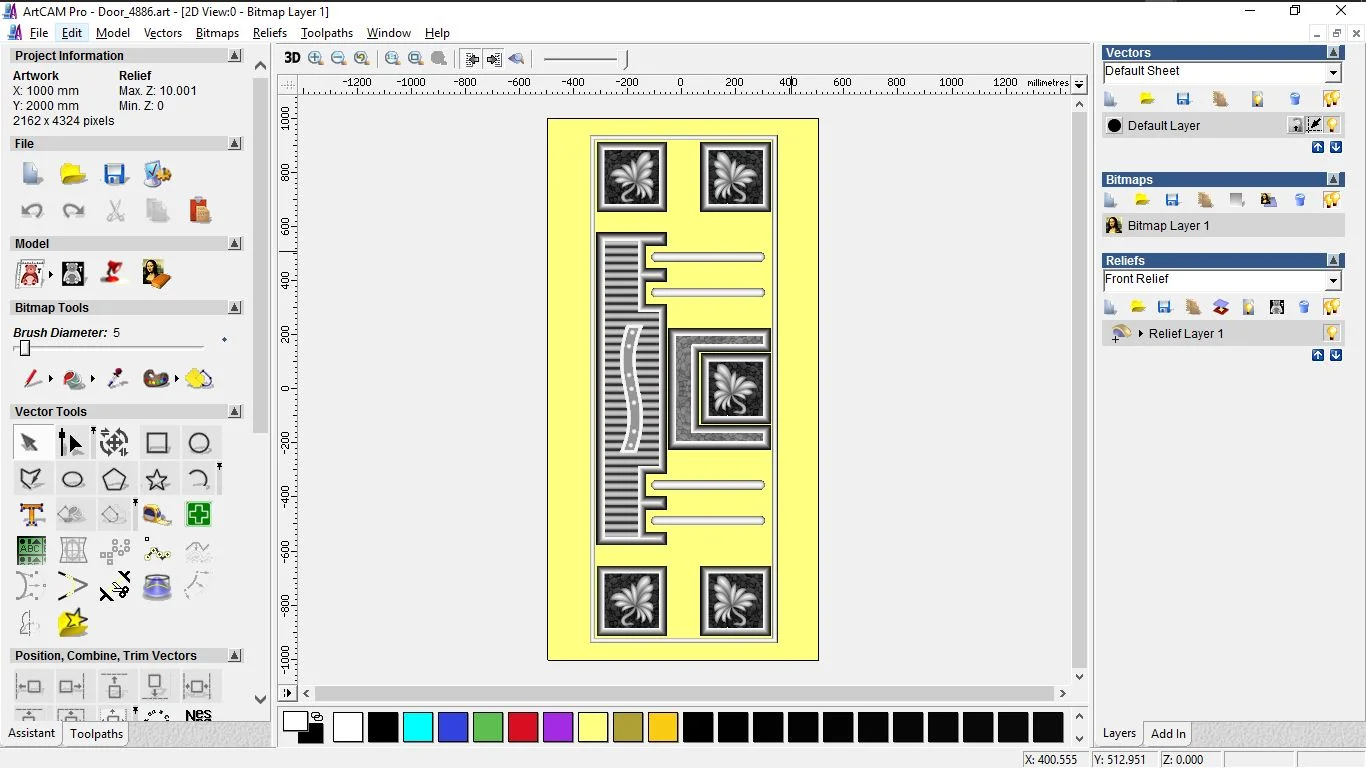Choose the Create Rectangle vector tool
The width and height of the screenshot is (1366, 768).
(157, 442)
